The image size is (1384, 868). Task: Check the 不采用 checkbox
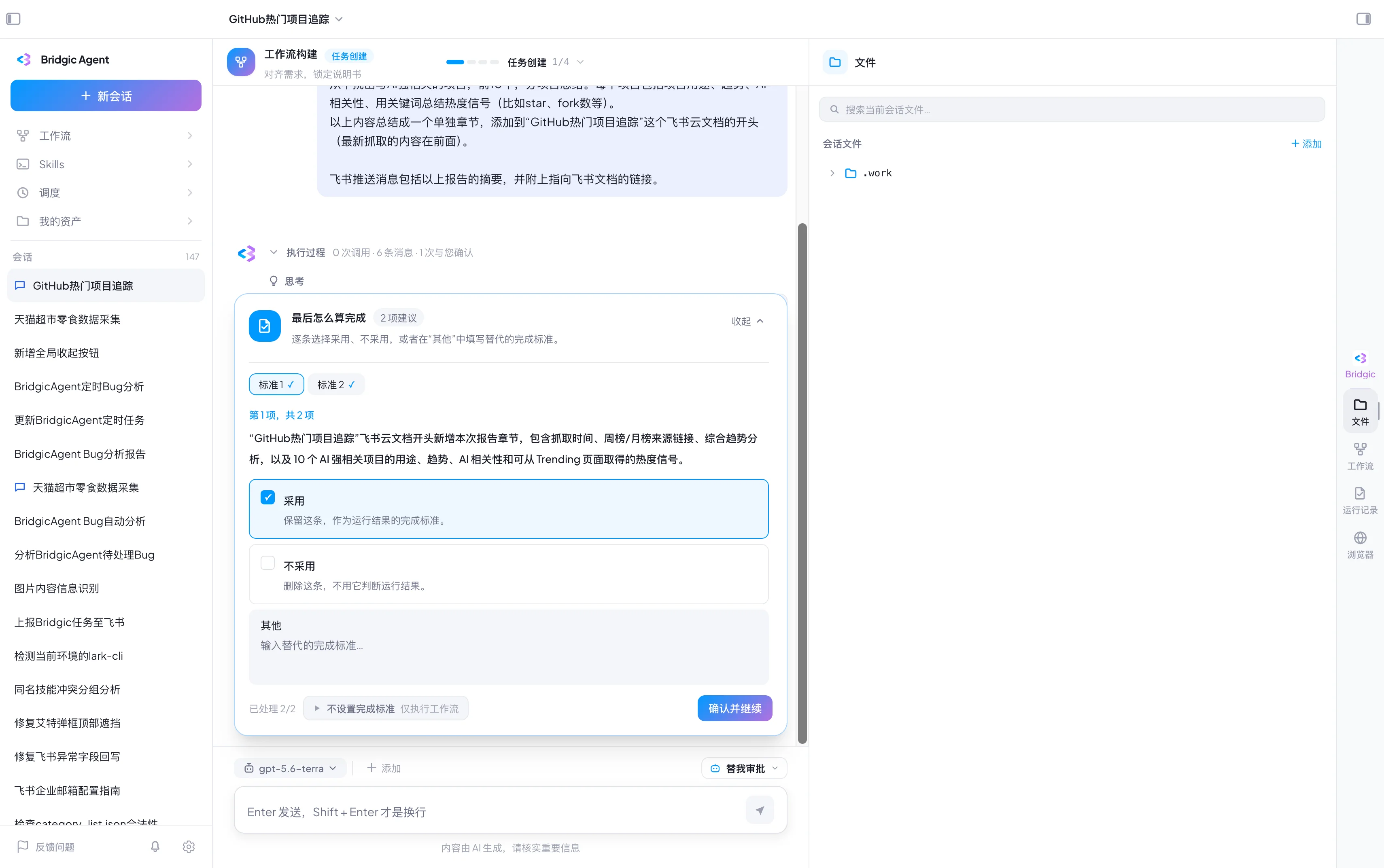tap(267, 563)
